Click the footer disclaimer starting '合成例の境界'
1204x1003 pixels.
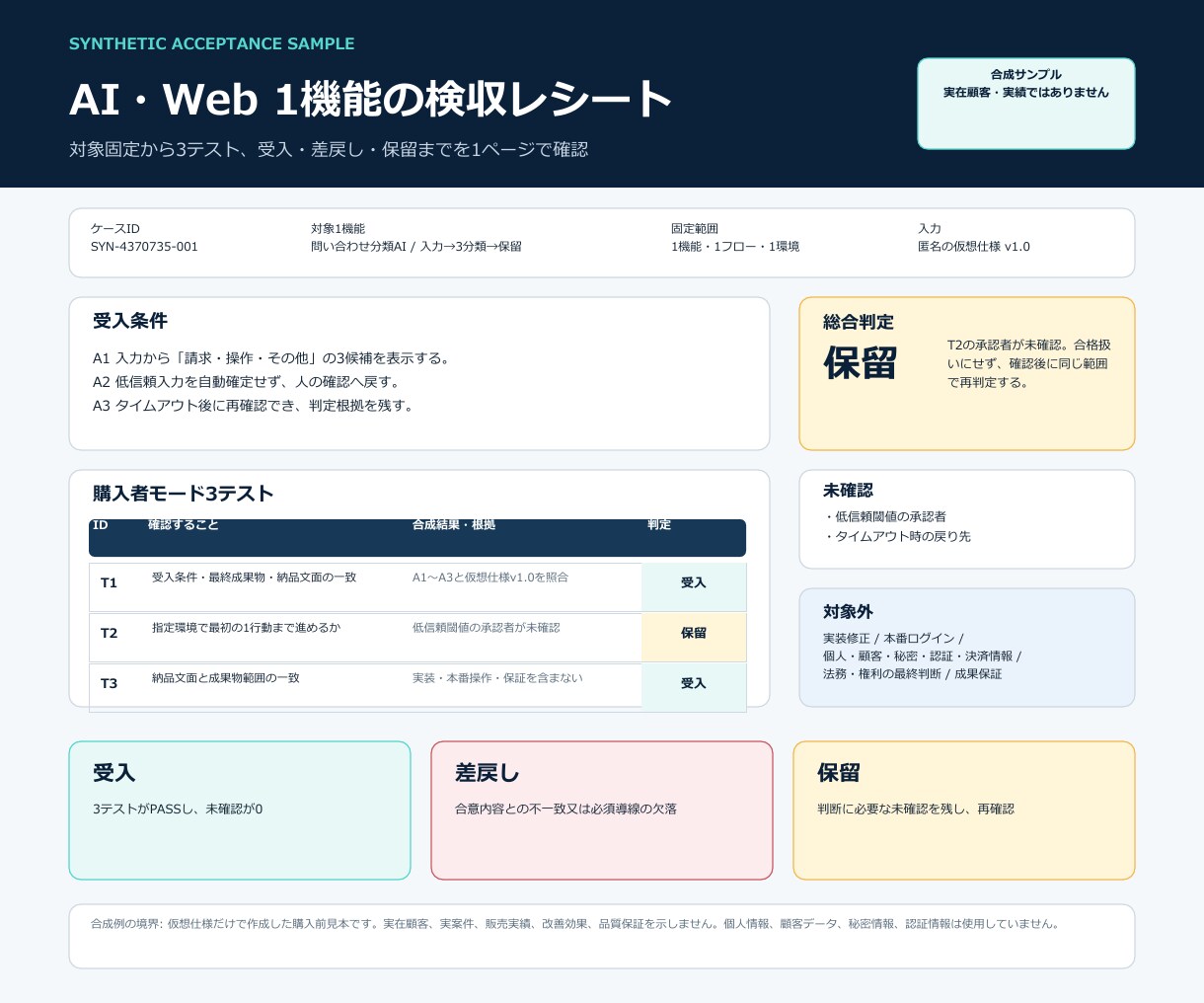576,925
